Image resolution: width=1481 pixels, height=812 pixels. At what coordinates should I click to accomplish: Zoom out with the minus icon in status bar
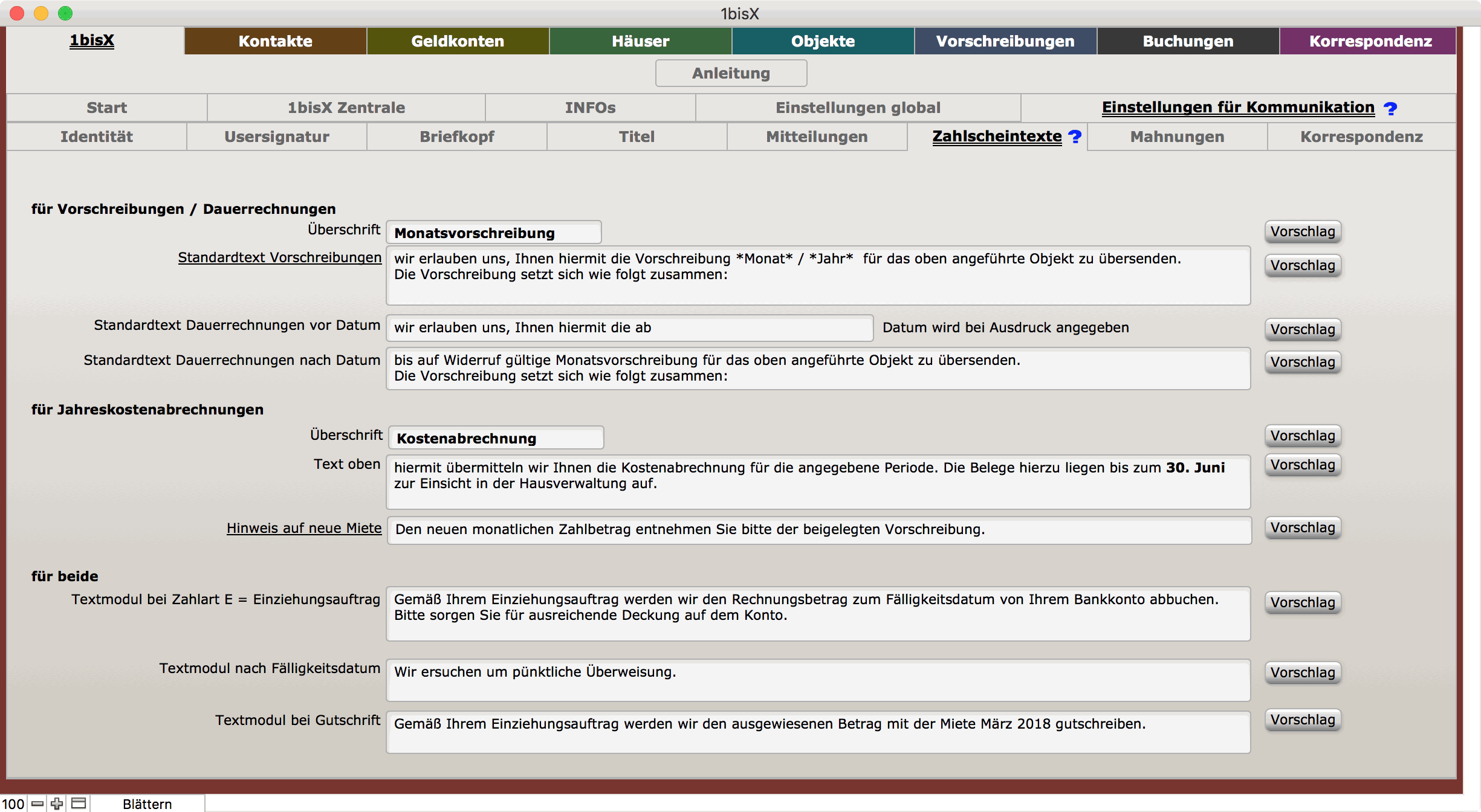[x=37, y=804]
